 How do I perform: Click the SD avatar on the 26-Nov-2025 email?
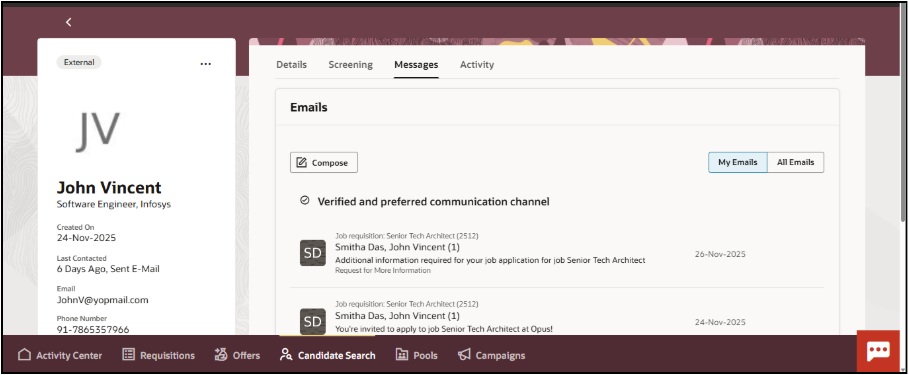[x=312, y=253]
